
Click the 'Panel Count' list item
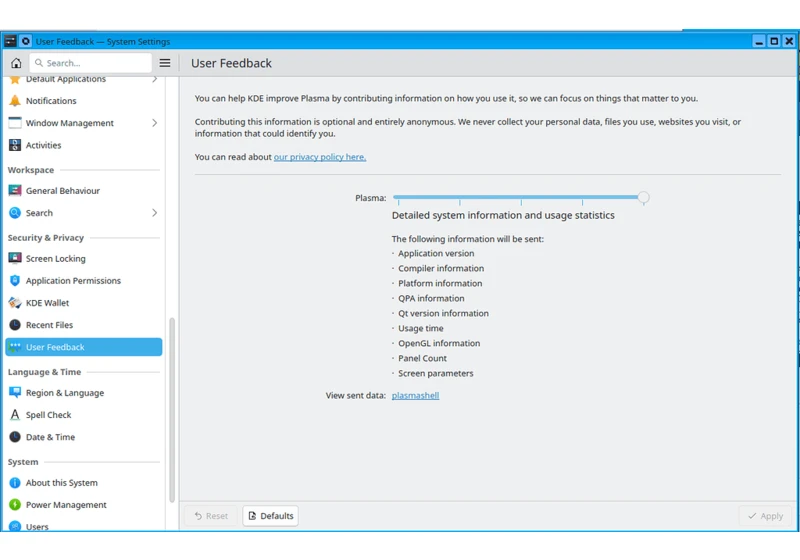click(422, 358)
